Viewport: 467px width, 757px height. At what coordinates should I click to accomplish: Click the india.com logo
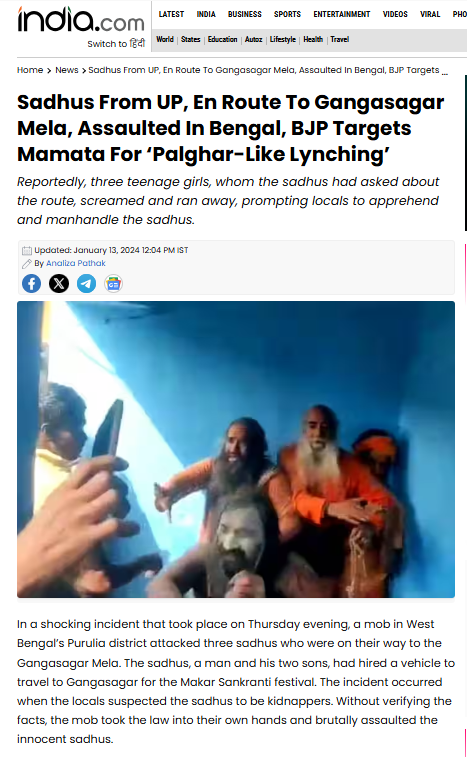click(x=81, y=20)
